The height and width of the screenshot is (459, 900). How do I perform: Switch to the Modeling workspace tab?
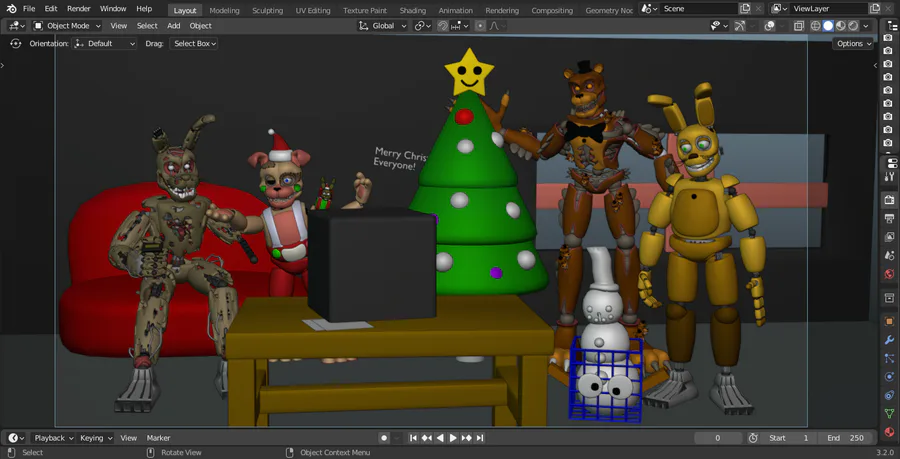click(224, 10)
